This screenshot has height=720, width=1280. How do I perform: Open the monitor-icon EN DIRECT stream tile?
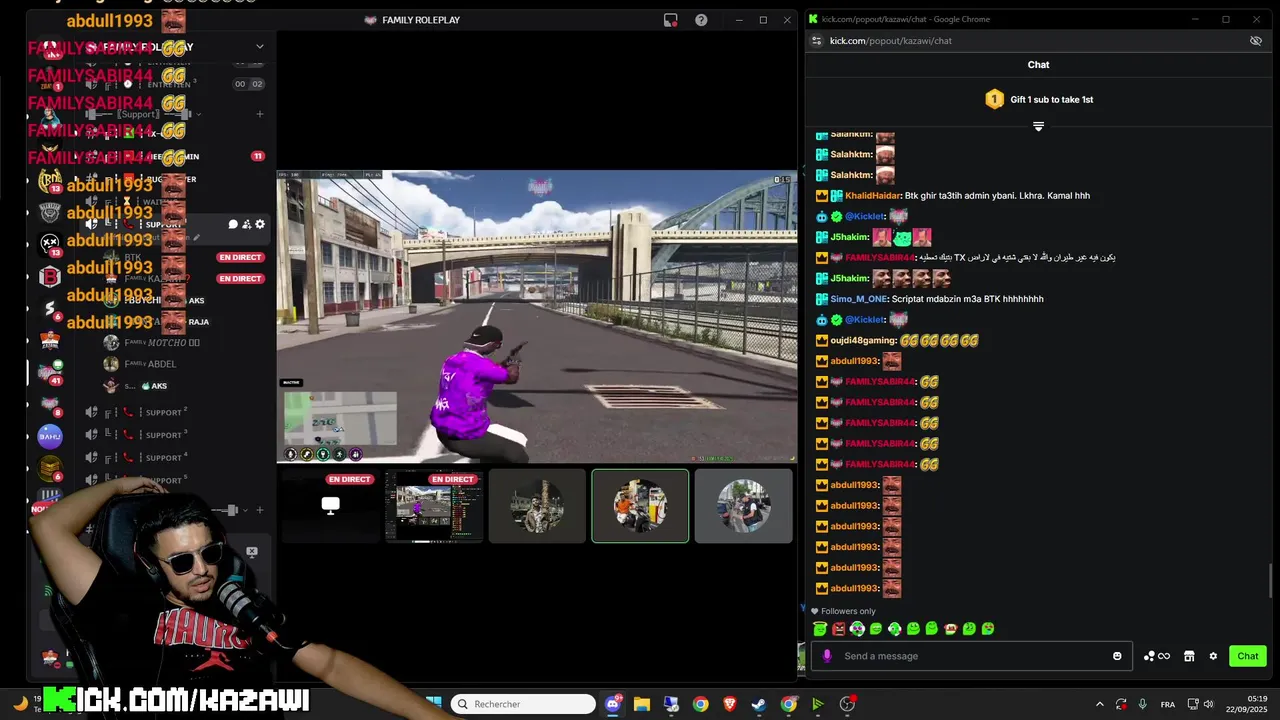pos(330,506)
